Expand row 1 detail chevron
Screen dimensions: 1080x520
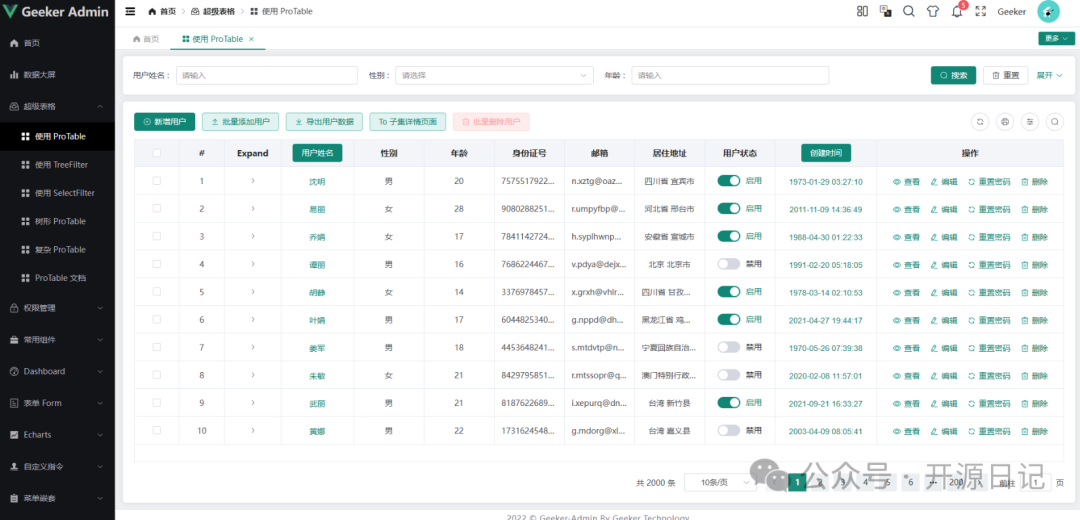253,180
